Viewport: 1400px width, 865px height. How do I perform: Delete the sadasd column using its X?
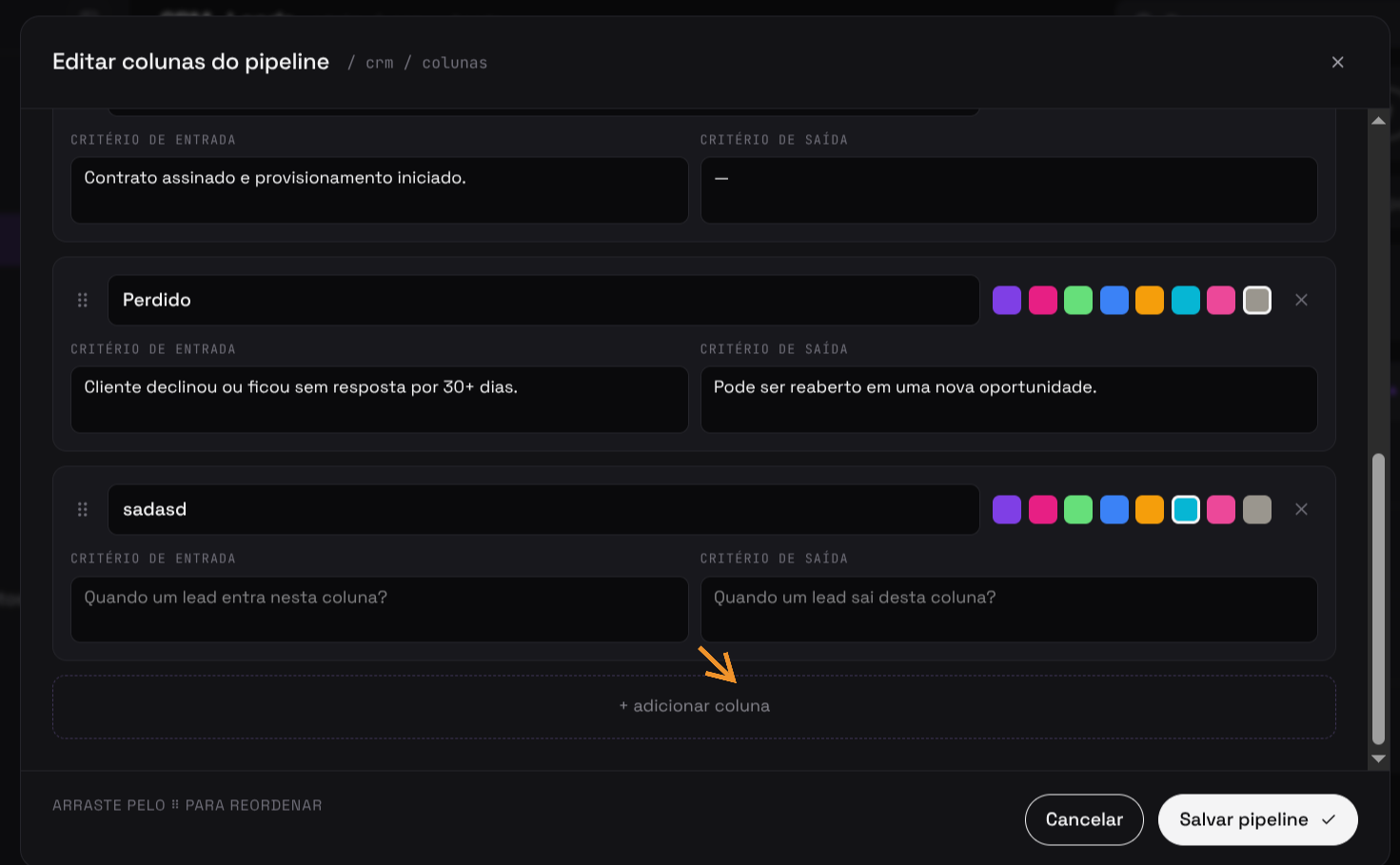(x=1301, y=509)
